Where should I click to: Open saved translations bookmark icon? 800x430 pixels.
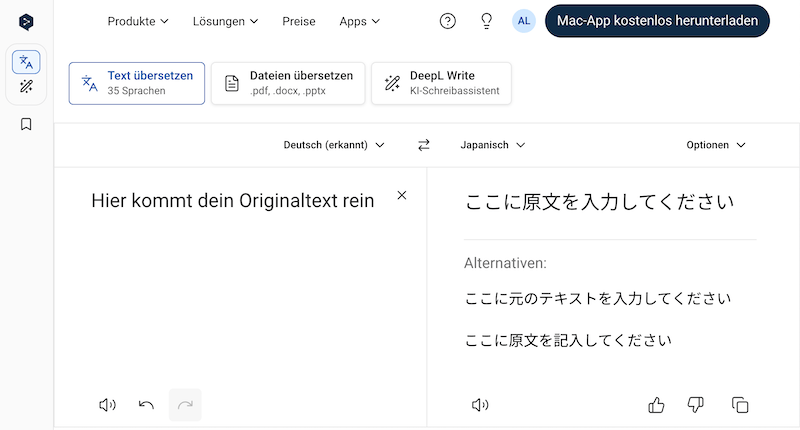click(x=26, y=125)
